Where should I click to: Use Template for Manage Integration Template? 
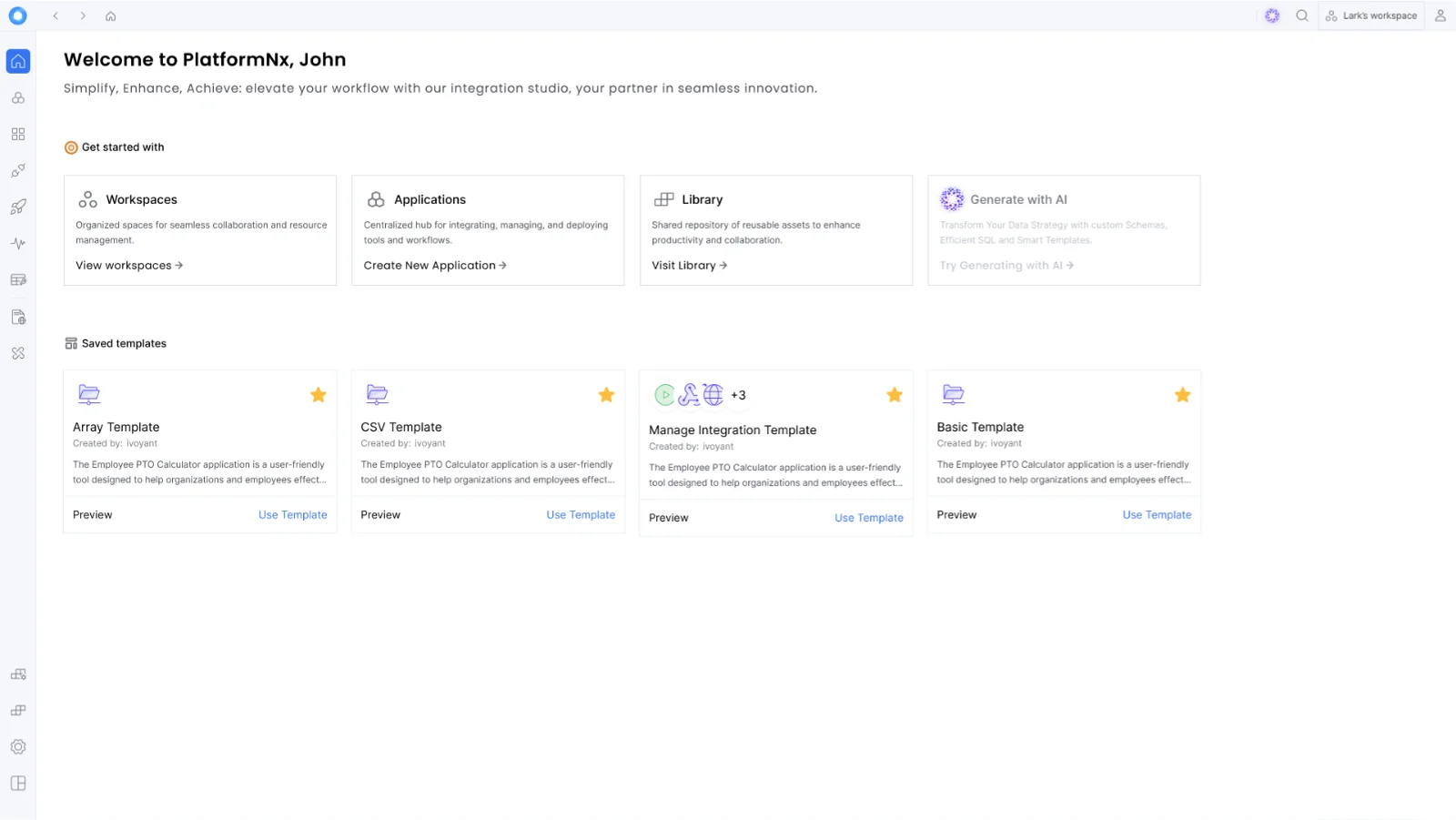pos(869,518)
